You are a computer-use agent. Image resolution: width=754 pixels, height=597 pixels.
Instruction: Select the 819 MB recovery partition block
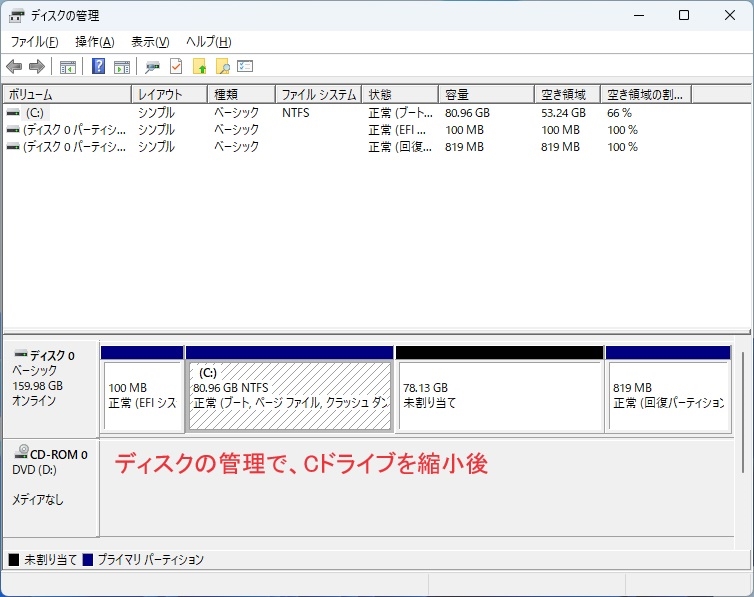[668, 389]
